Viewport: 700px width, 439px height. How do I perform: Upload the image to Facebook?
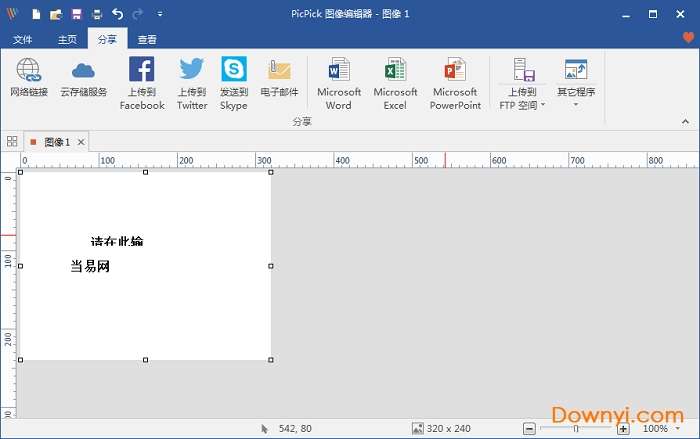(141, 82)
